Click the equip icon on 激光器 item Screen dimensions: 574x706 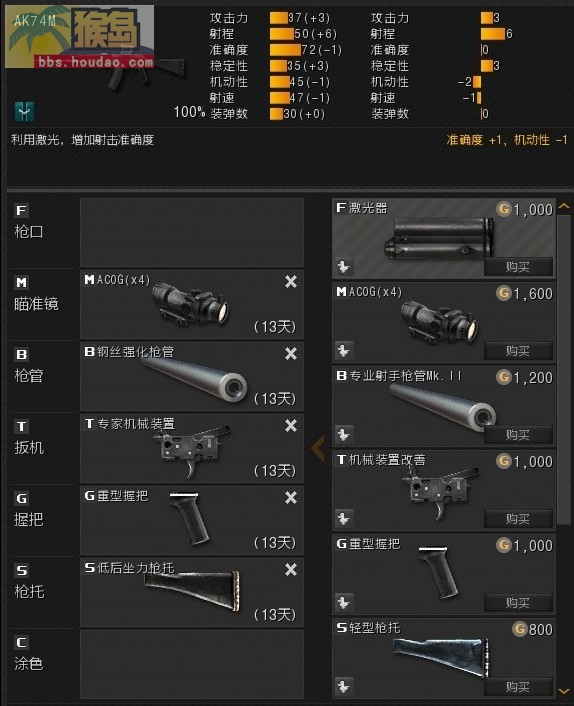click(344, 267)
